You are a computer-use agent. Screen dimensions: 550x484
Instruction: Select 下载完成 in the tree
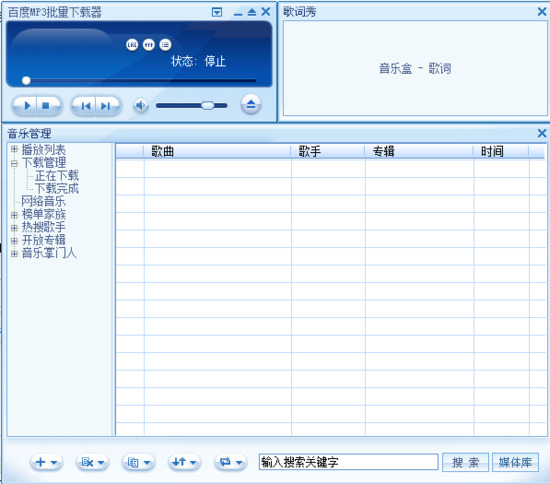tap(56, 188)
